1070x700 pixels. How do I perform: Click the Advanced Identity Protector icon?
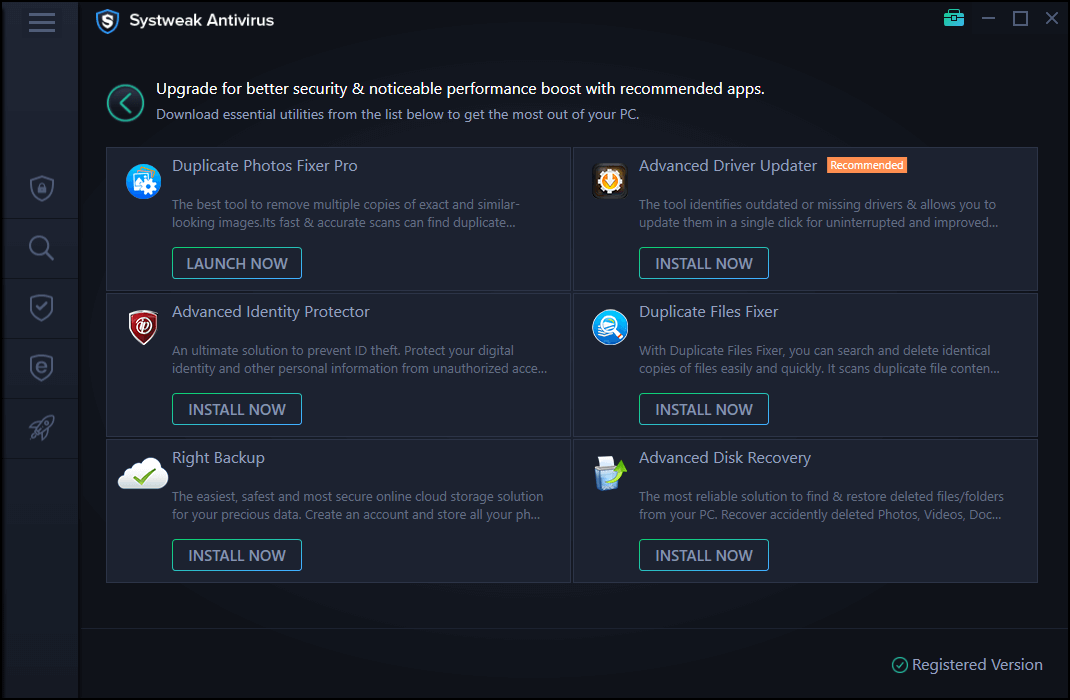click(144, 327)
